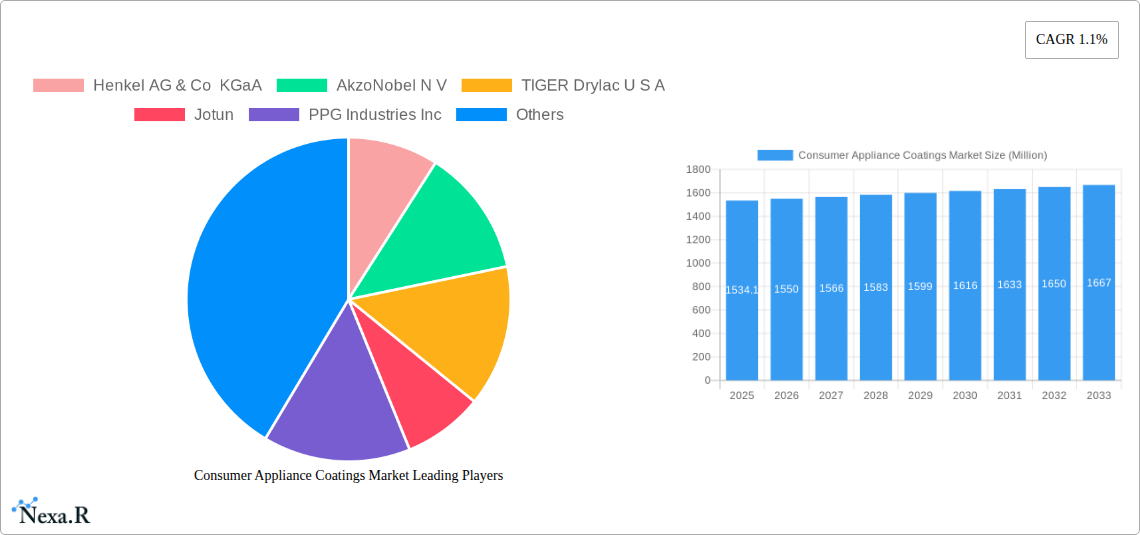
Task: Click the bar chart's blue legend swatch
Action: click(775, 155)
